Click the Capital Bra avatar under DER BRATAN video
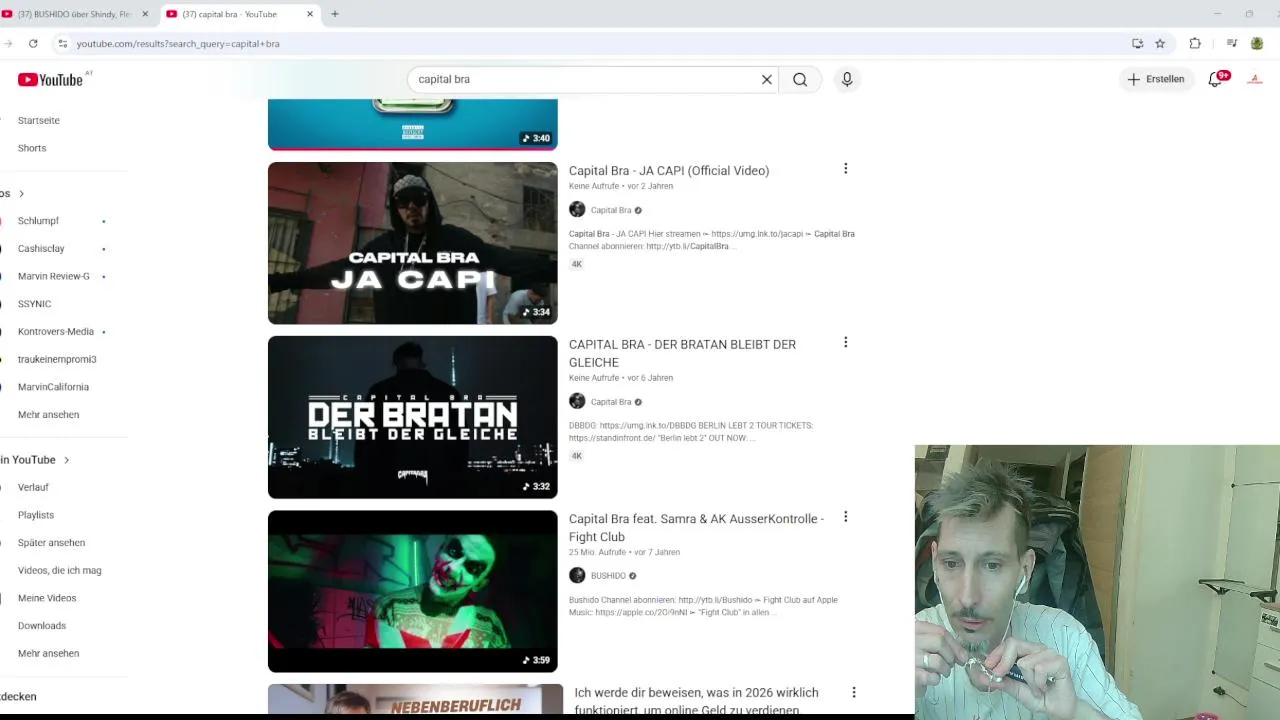 point(577,401)
